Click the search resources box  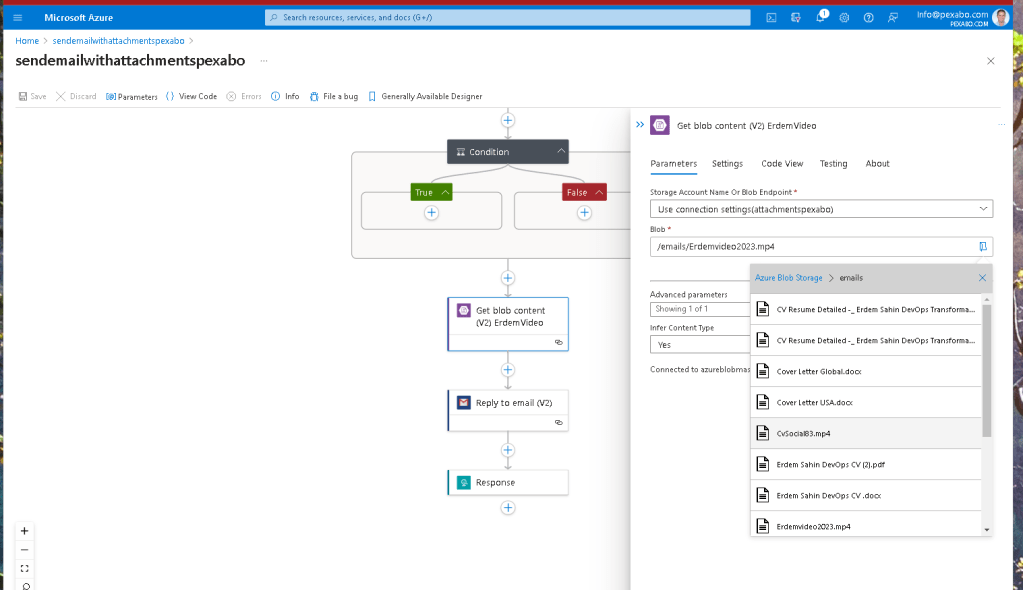[x=508, y=18]
